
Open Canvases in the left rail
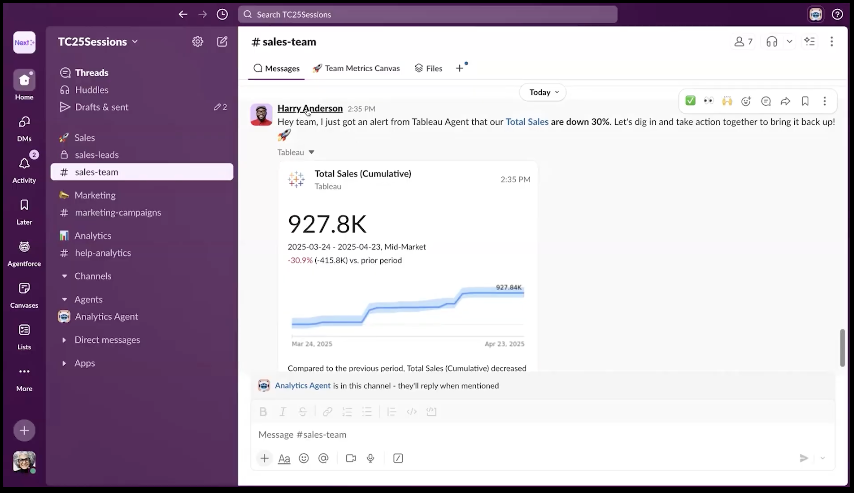[24, 295]
